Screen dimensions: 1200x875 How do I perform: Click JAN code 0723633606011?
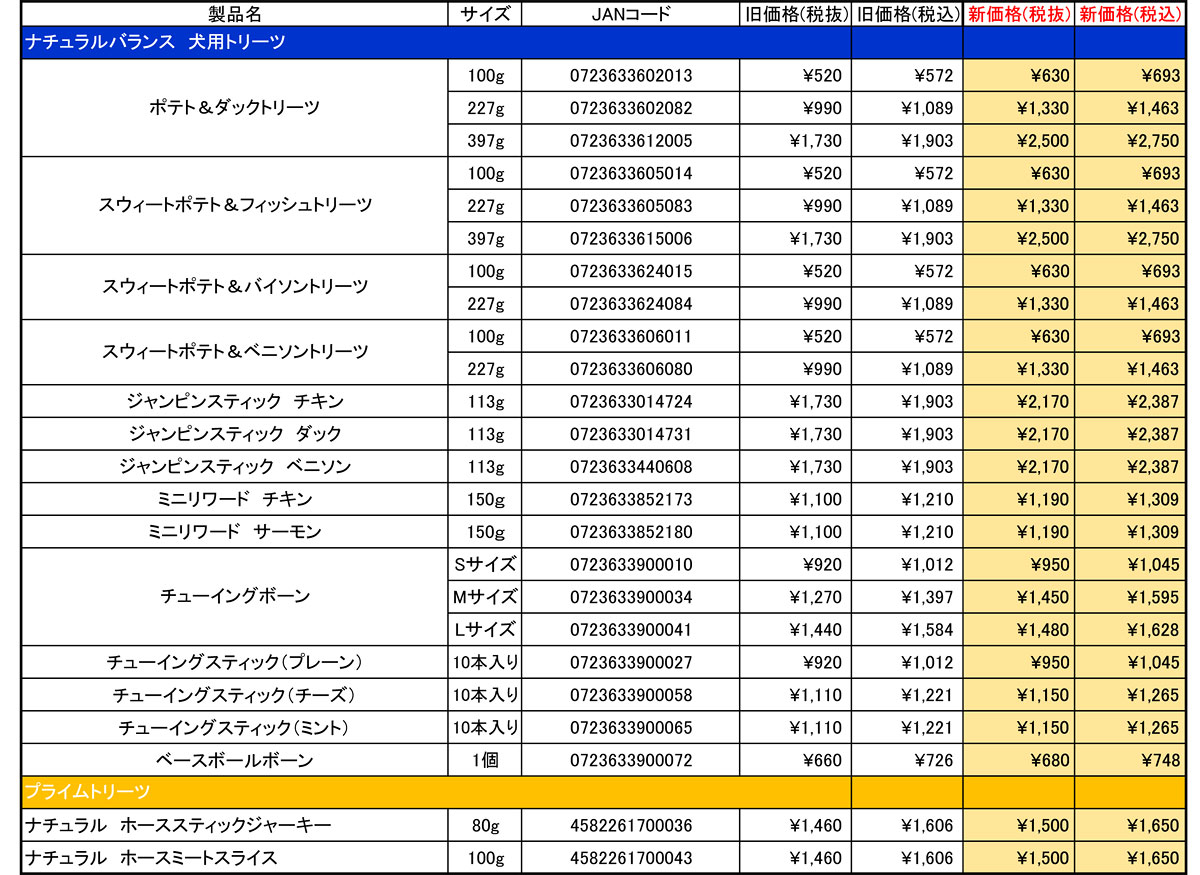pyautogui.click(x=631, y=336)
